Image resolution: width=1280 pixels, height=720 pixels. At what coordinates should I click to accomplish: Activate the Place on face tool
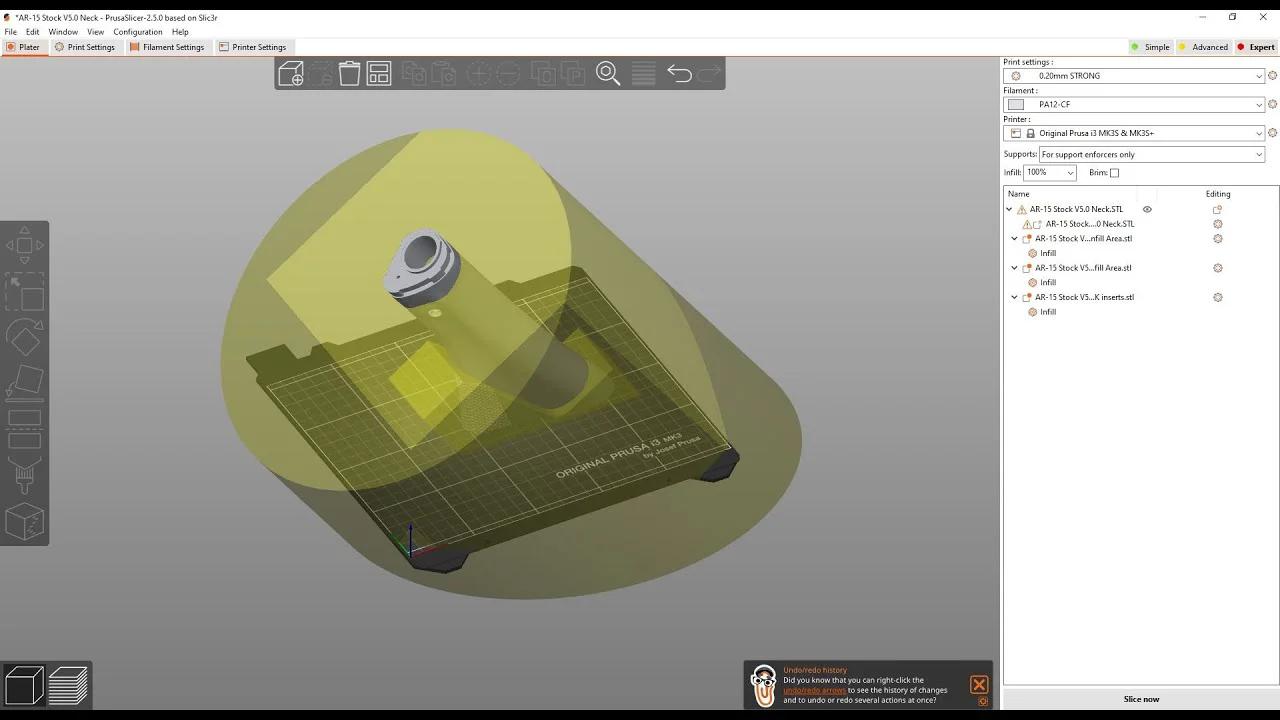coord(25,383)
